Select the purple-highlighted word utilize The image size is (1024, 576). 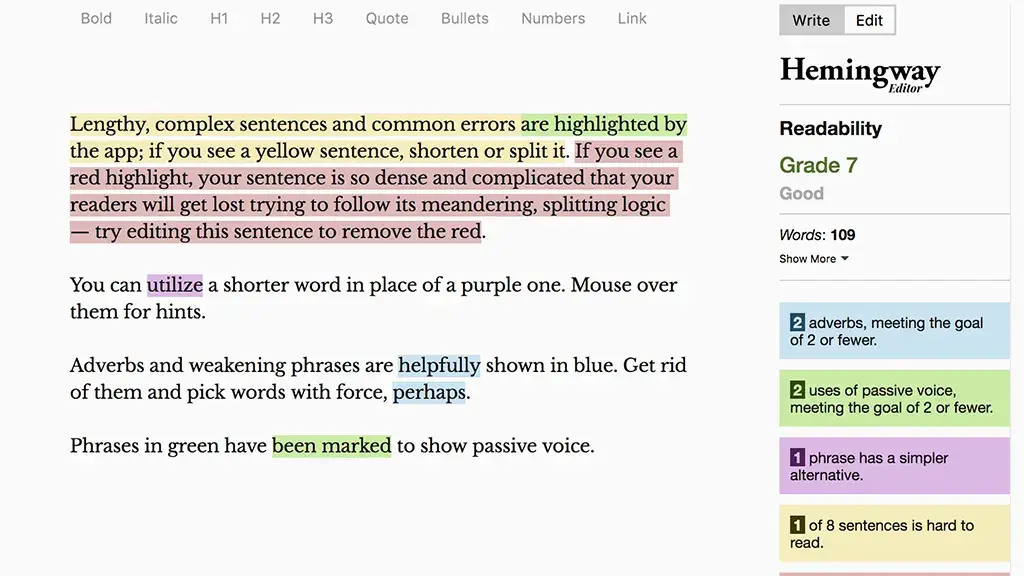tap(174, 285)
